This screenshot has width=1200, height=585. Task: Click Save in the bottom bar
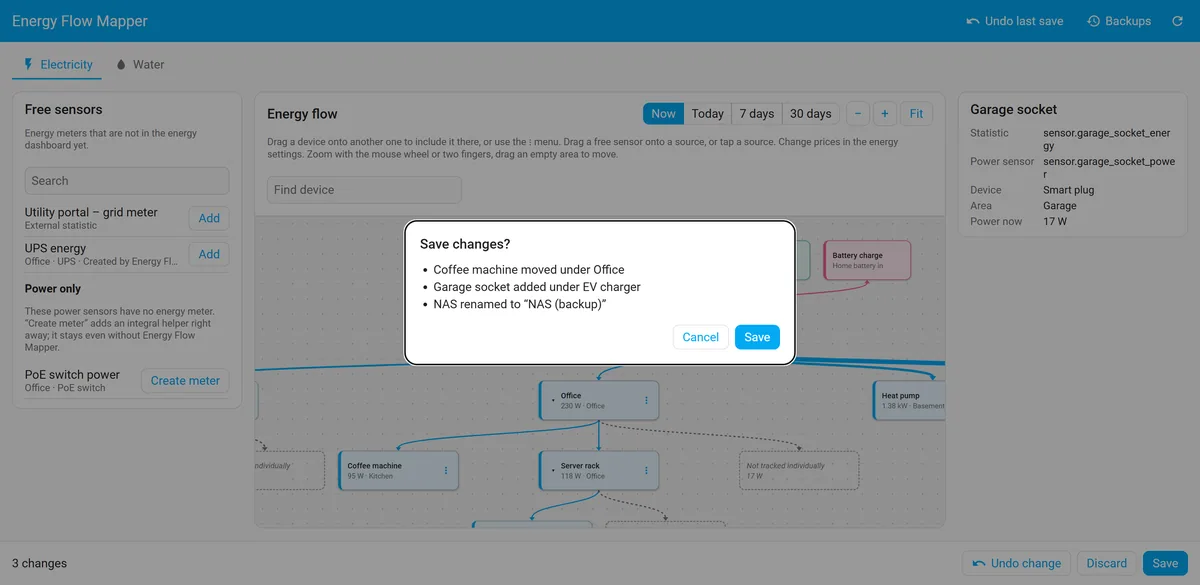[1165, 563]
